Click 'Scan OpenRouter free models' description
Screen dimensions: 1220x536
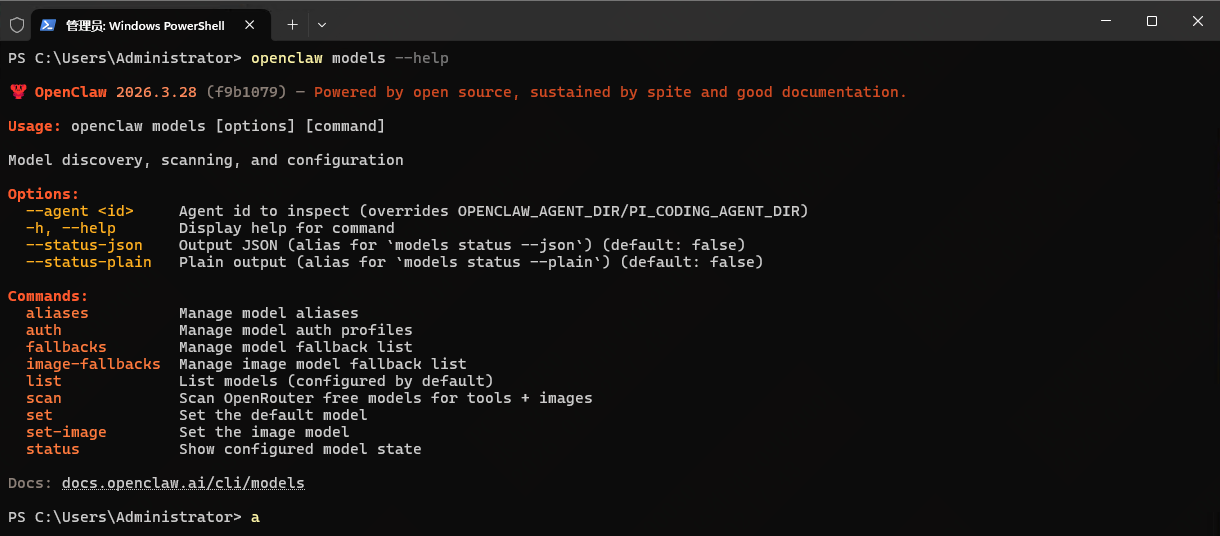[x=386, y=398]
